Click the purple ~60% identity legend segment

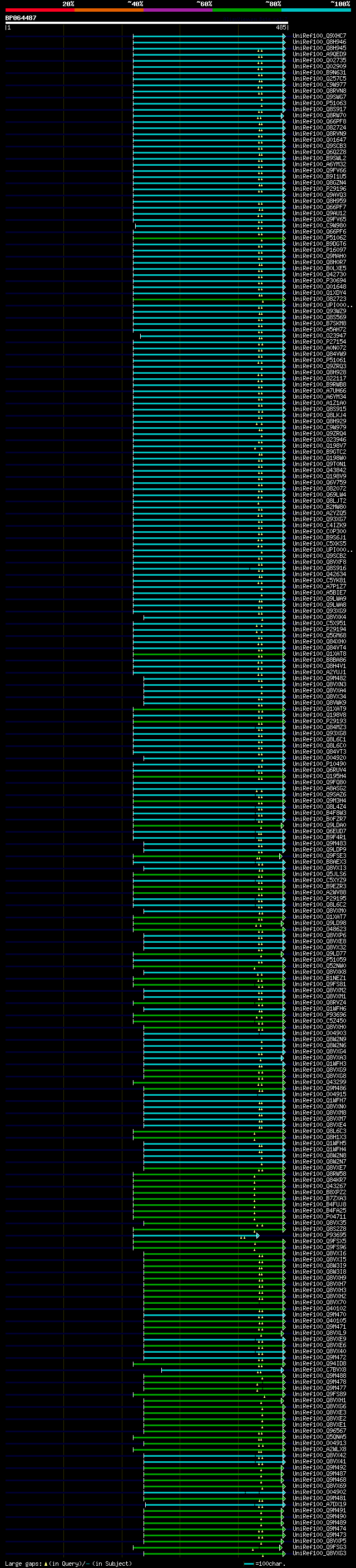tap(177, 10)
